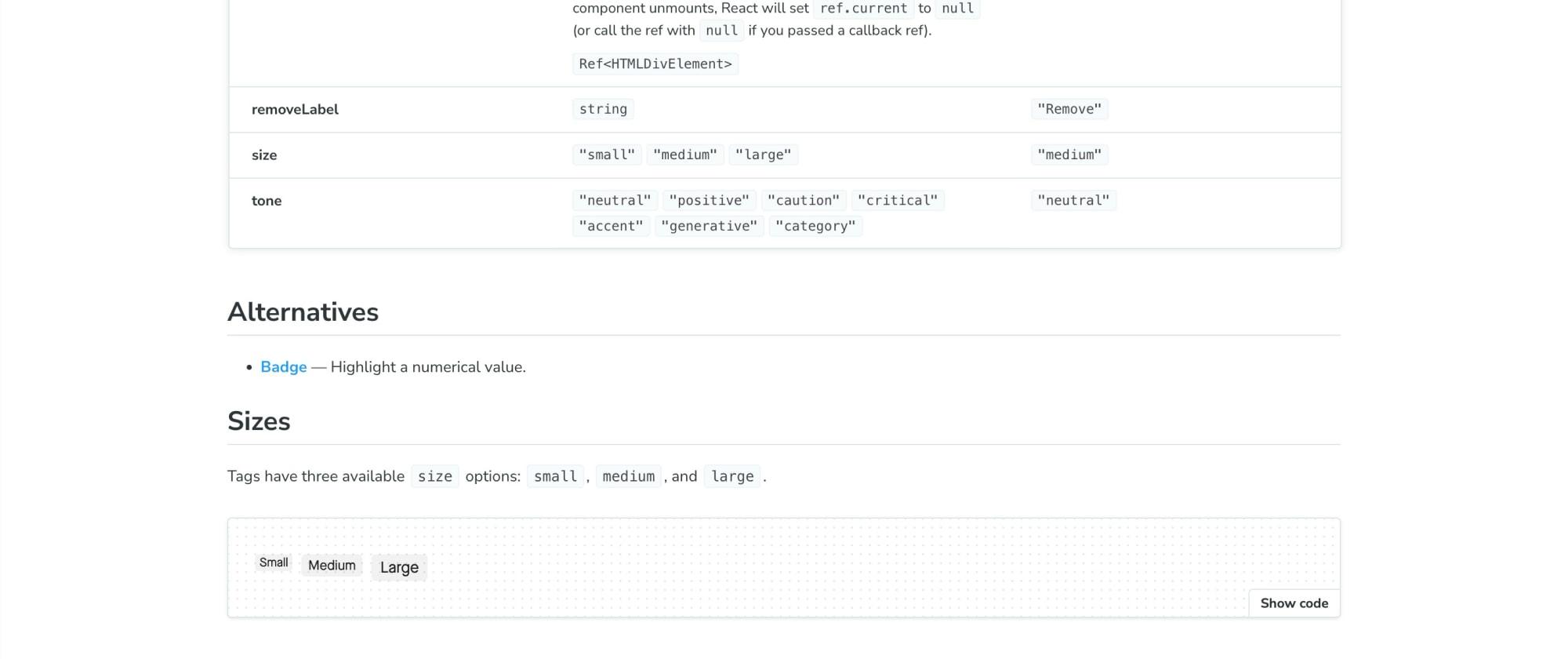
Task: Click the inline code "large" in Sizes text
Action: (731, 476)
